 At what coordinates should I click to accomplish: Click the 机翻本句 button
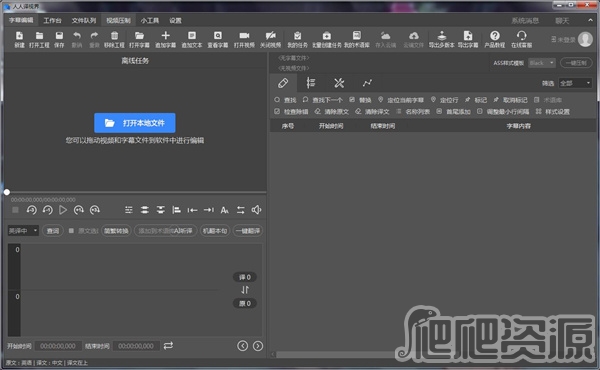[x=215, y=231]
